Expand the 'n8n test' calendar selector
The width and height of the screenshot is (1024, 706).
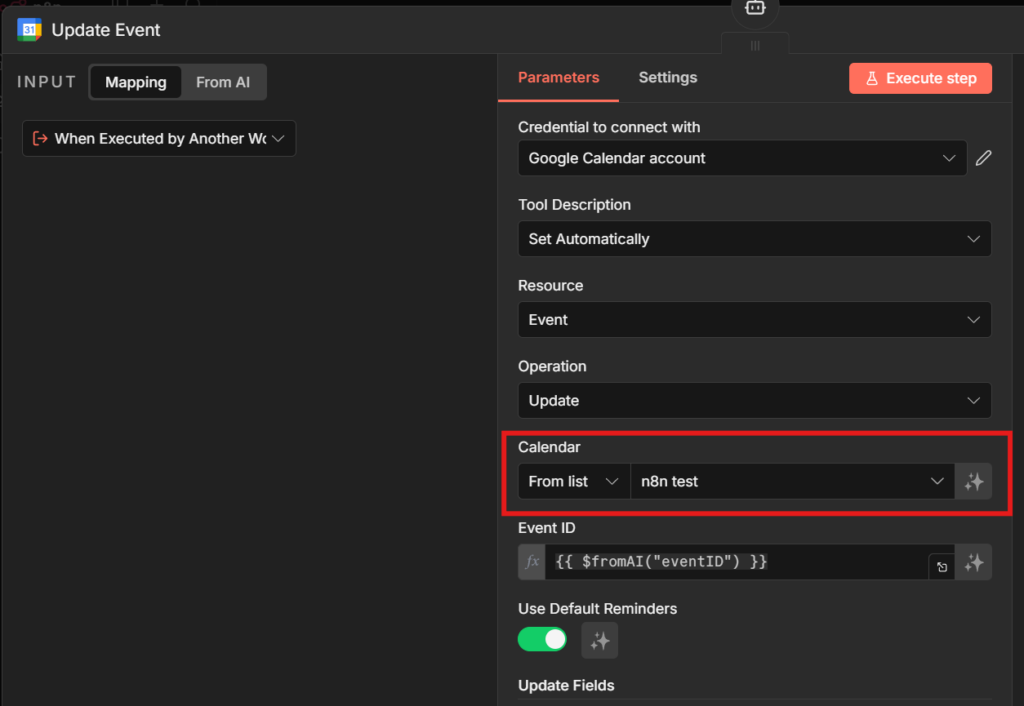tap(792, 481)
